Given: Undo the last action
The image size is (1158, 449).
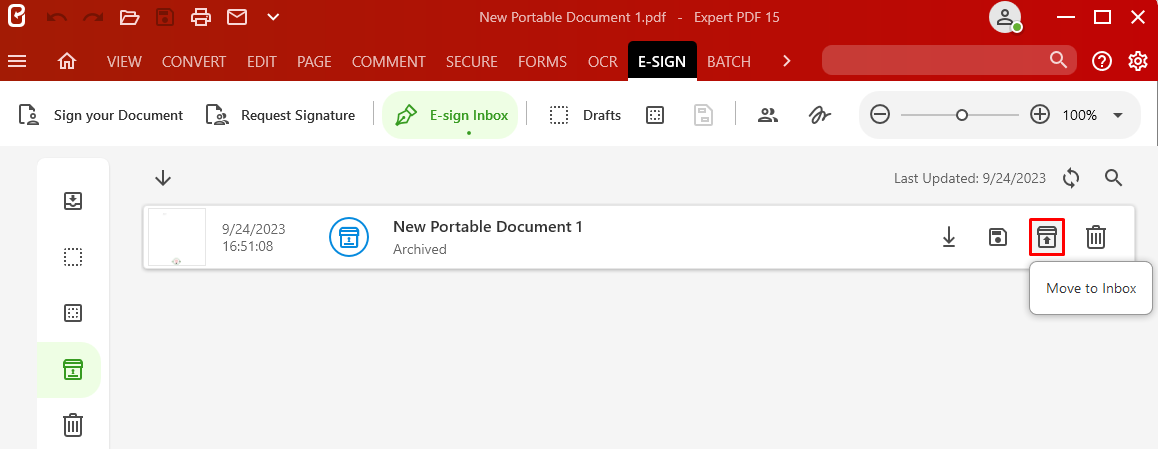Looking at the screenshot, I should tap(57, 17).
